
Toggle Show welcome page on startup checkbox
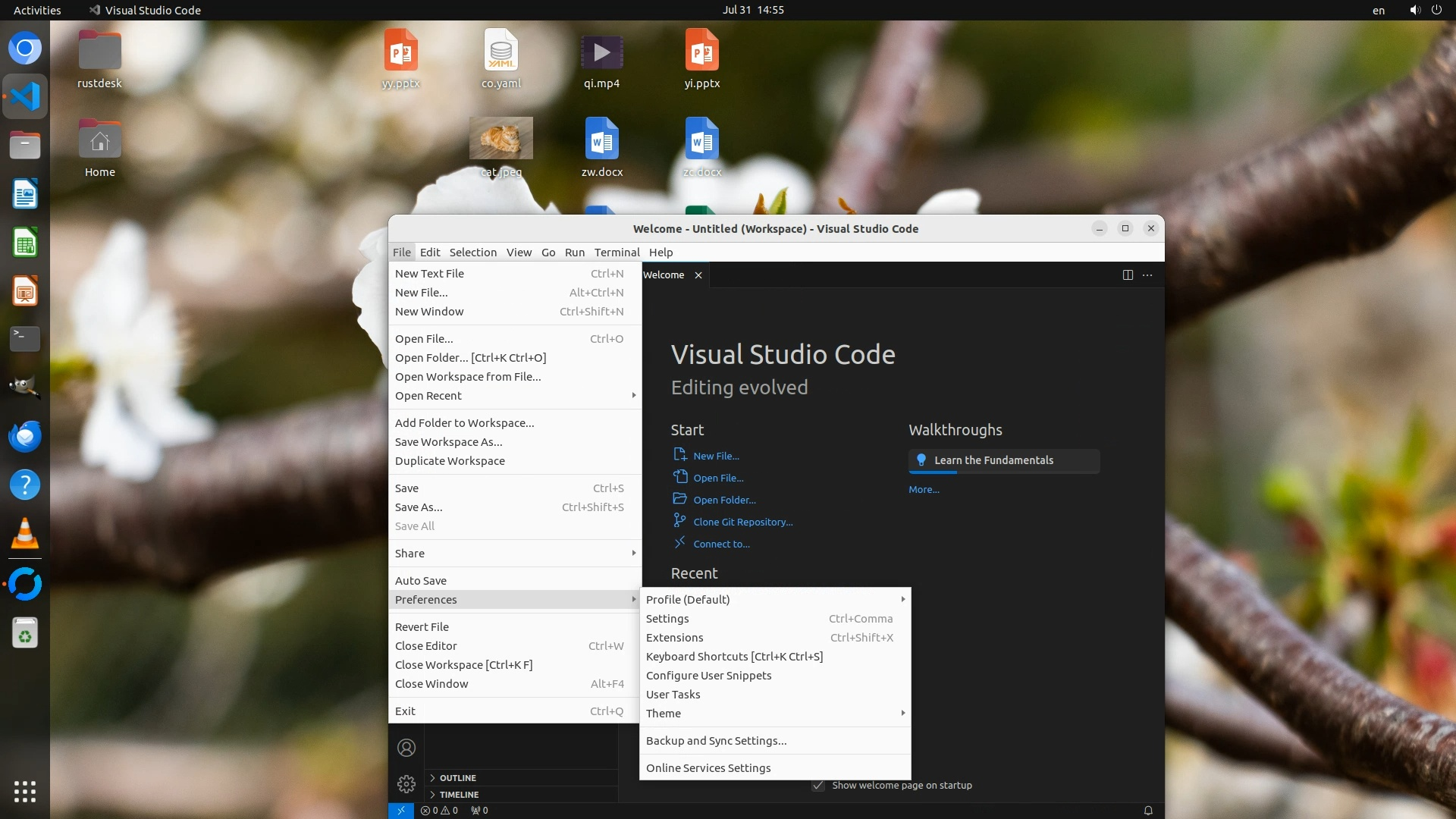click(818, 785)
